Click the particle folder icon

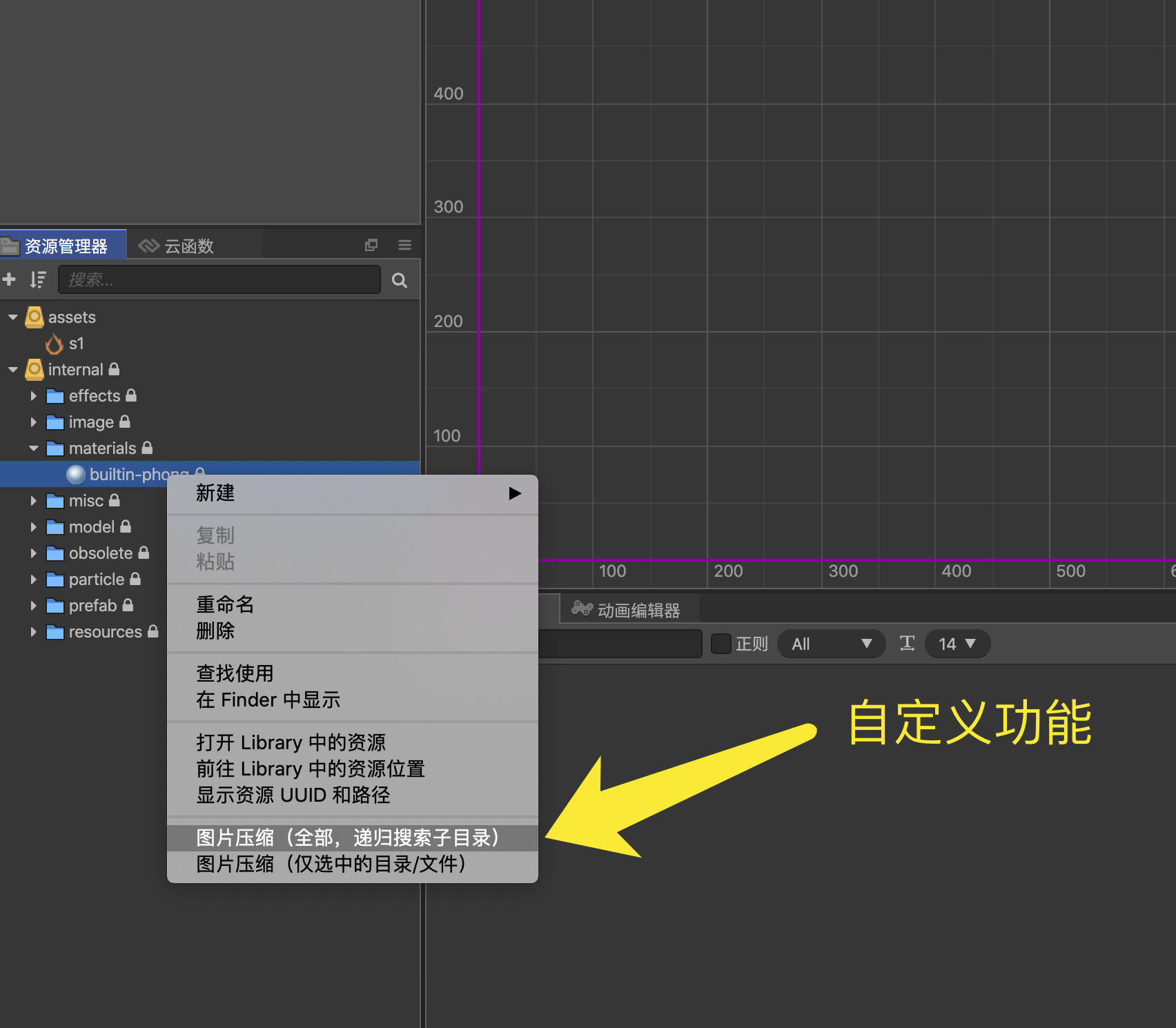tap(55, 580)
